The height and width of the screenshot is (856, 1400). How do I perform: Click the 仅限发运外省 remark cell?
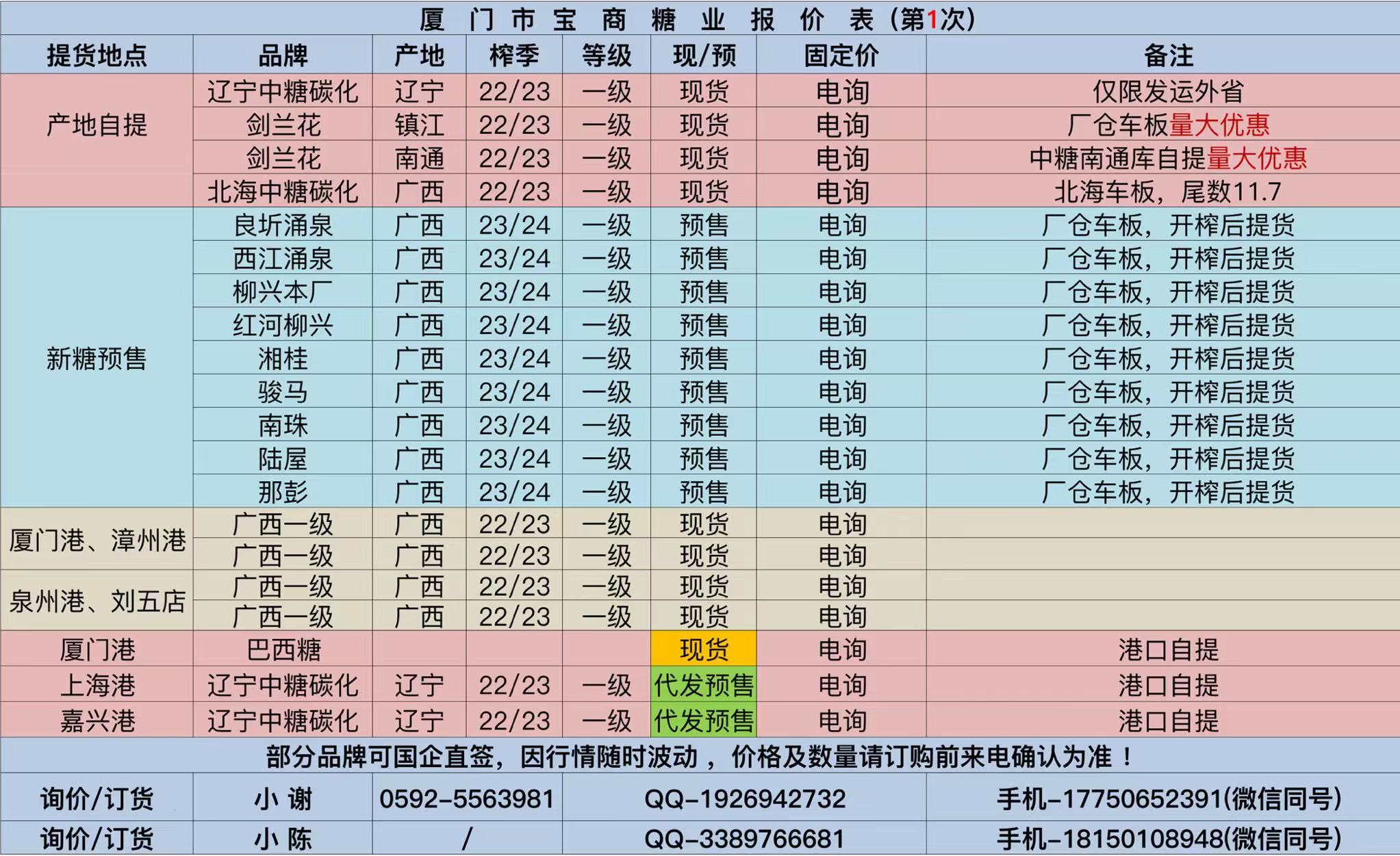point(1168,91)
